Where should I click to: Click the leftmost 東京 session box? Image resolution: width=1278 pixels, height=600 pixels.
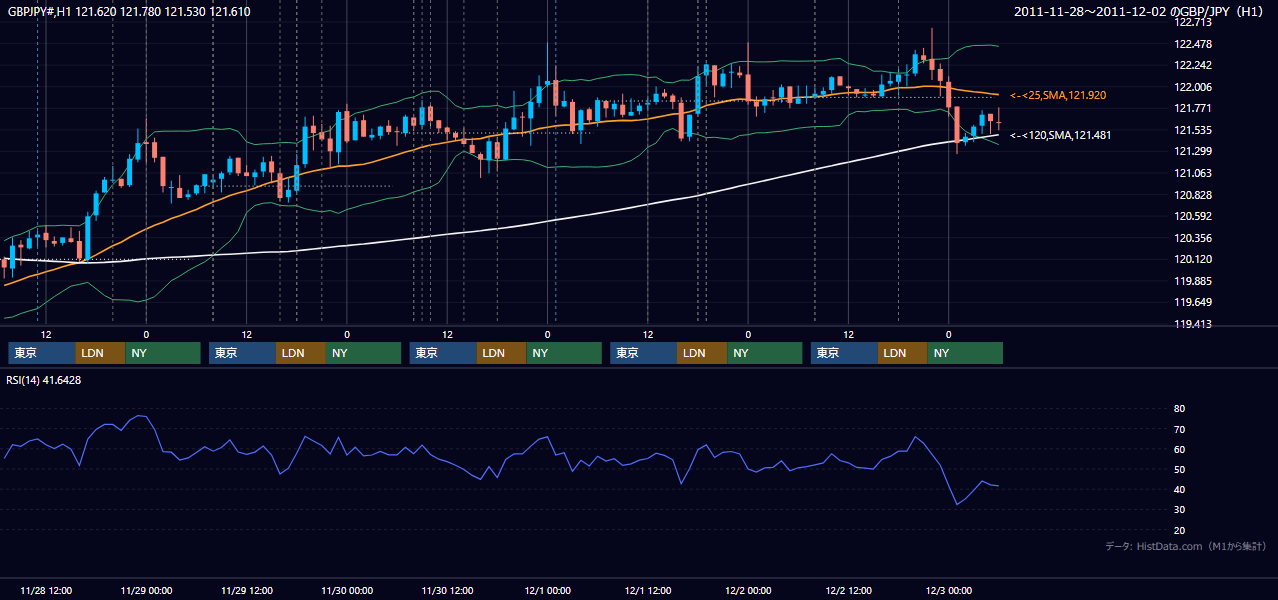tap(41, 353)
